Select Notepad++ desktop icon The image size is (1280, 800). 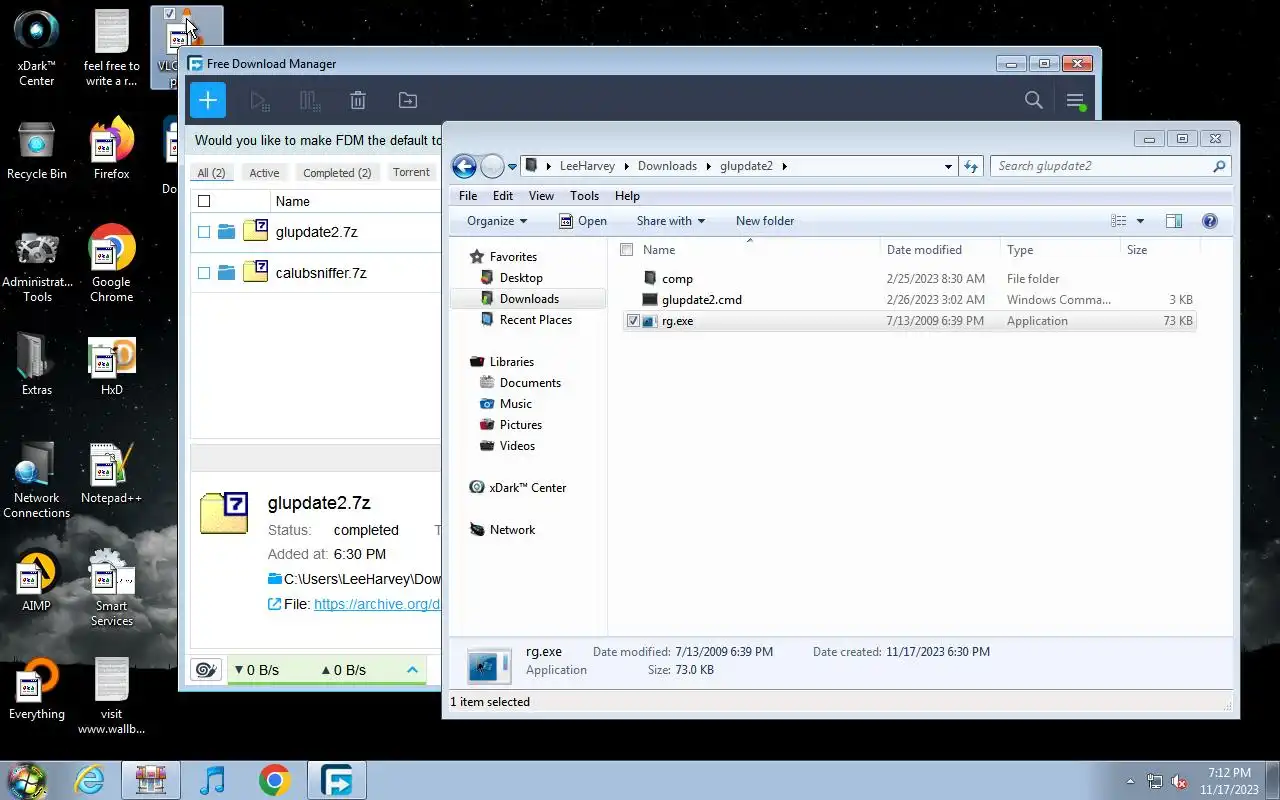pos(112,475)
